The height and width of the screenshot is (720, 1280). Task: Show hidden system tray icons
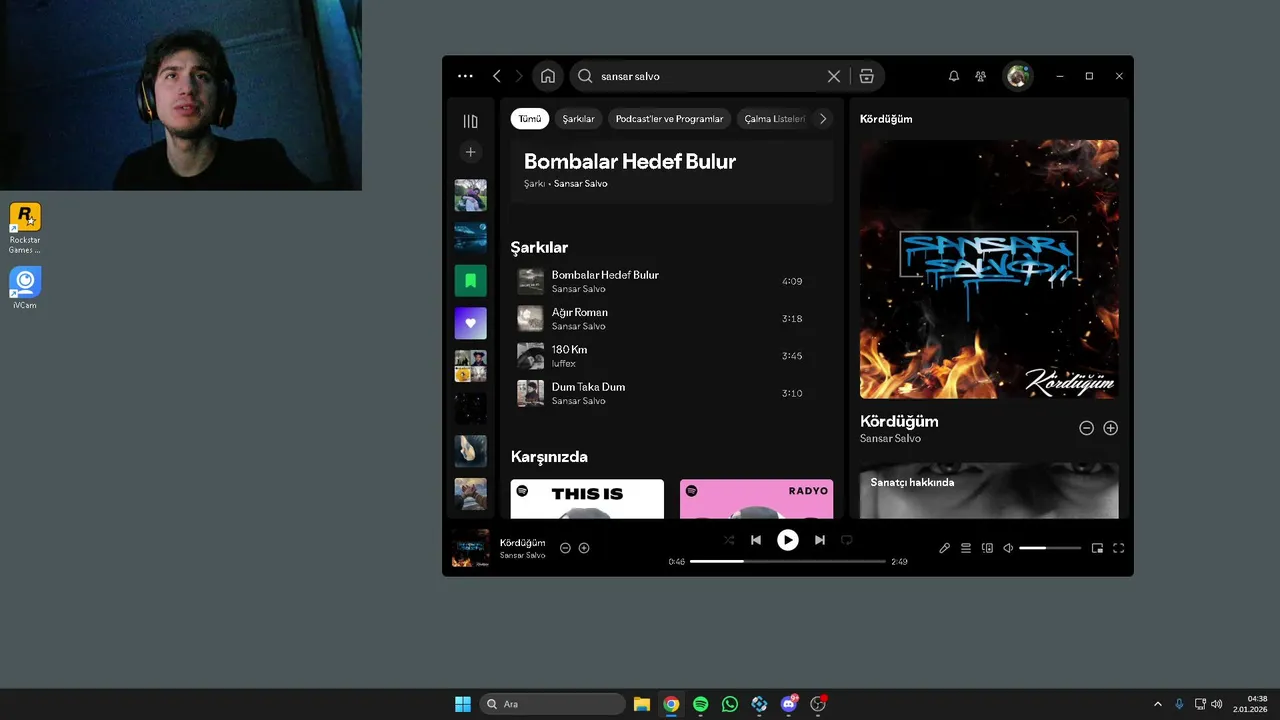click(x=1158, y=704)
